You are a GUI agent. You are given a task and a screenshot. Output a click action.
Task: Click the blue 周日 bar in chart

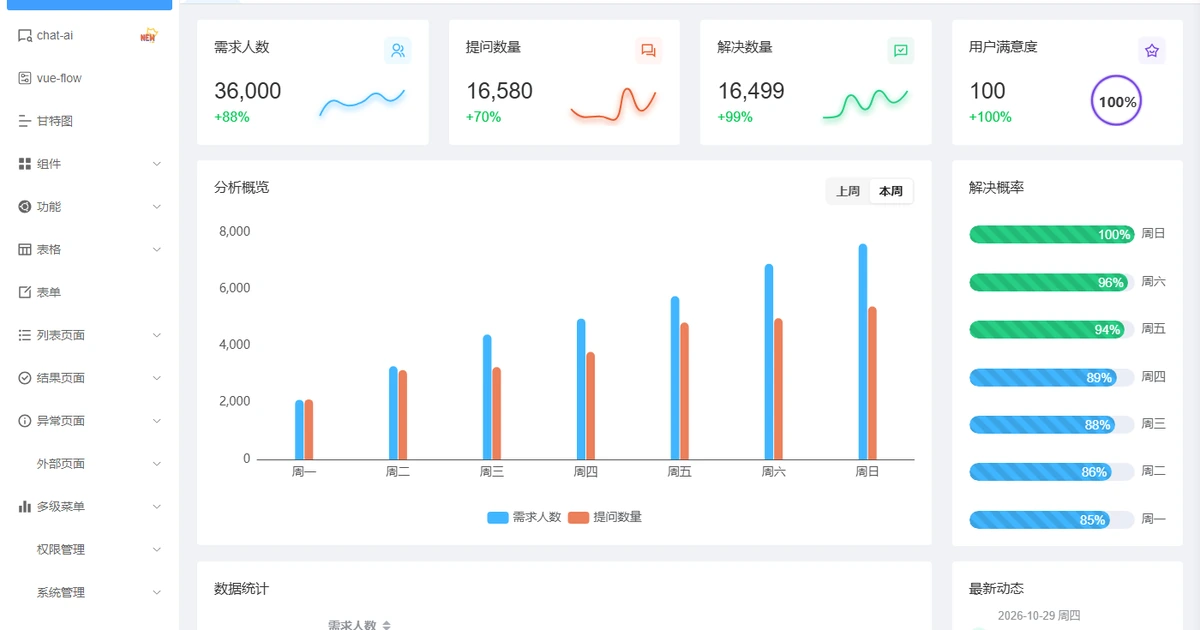[863, 351]
